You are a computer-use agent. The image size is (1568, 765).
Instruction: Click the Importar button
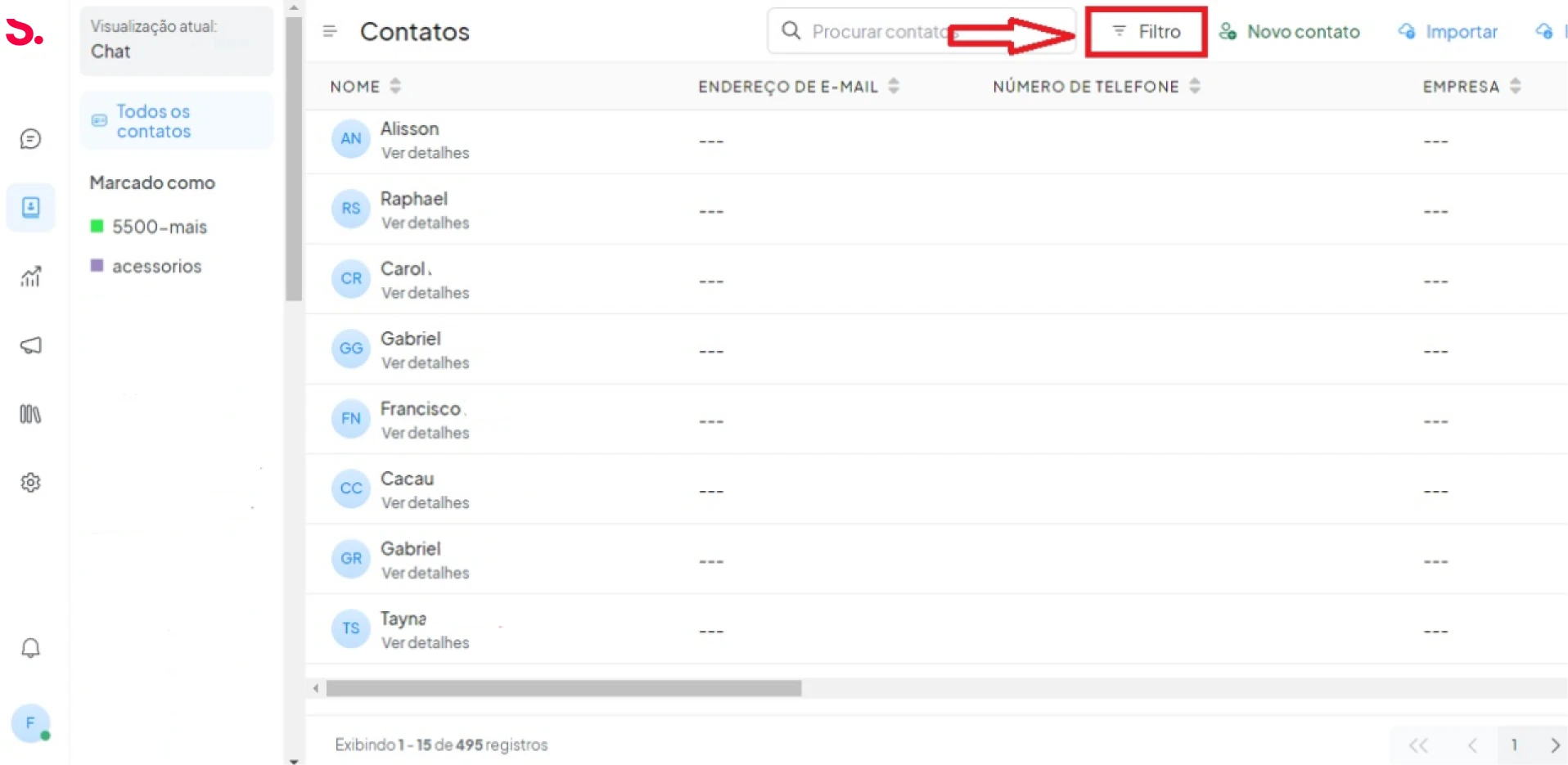(x=1448, y=32)
